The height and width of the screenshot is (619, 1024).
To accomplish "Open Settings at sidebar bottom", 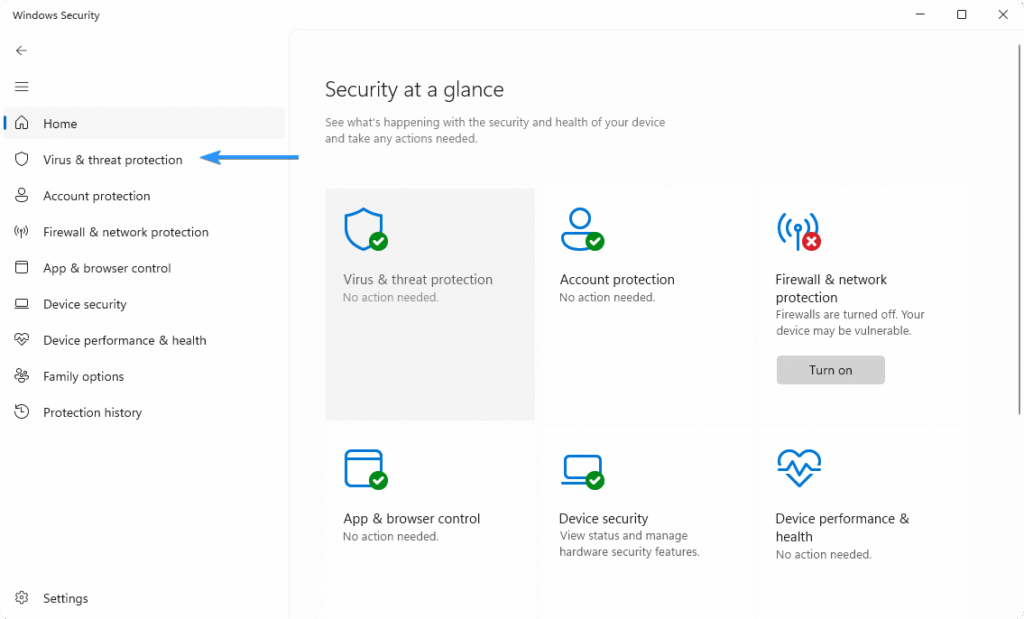I will (144, 598).
